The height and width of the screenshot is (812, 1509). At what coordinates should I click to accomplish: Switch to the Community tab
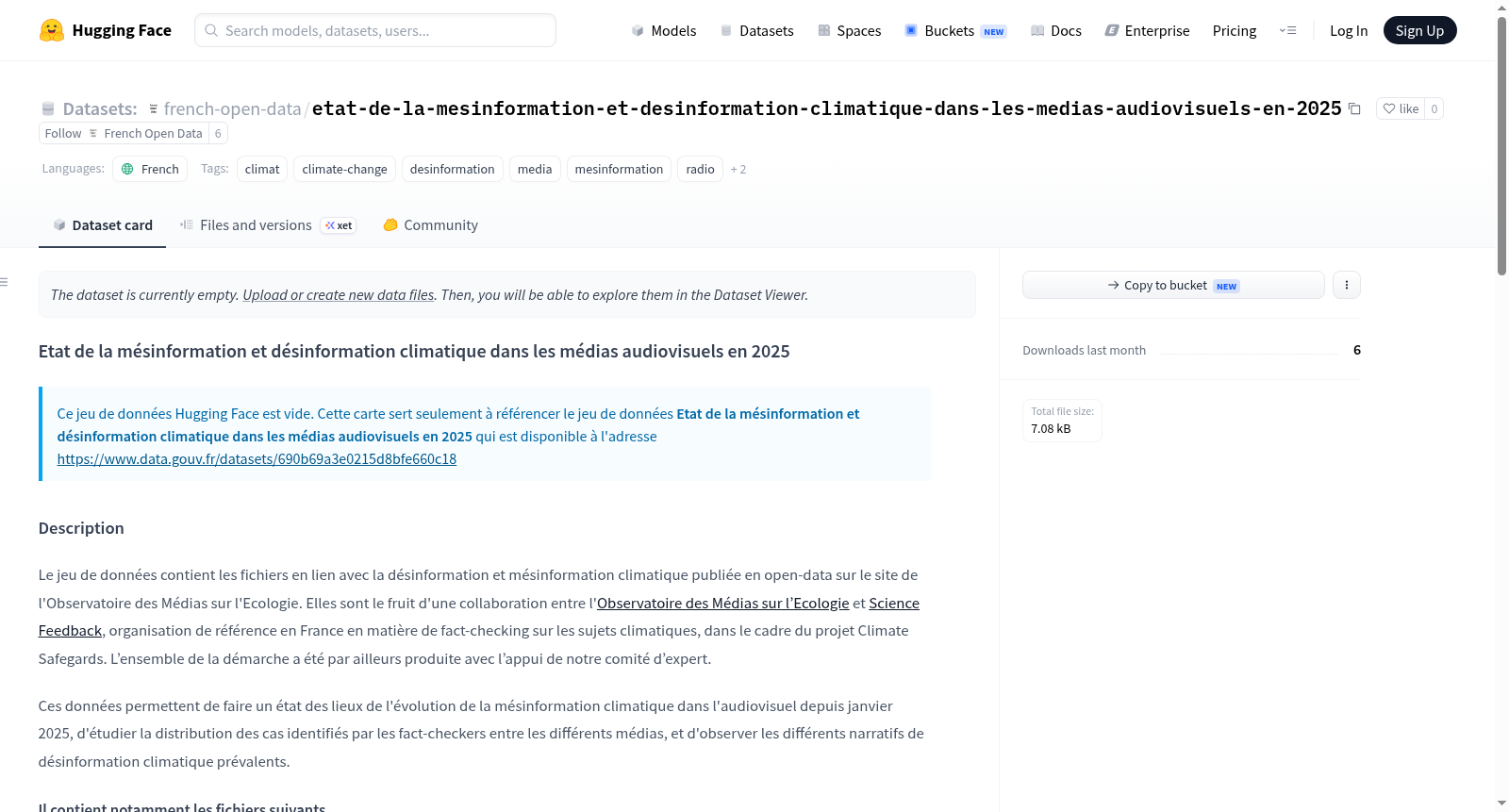[430, 225]
